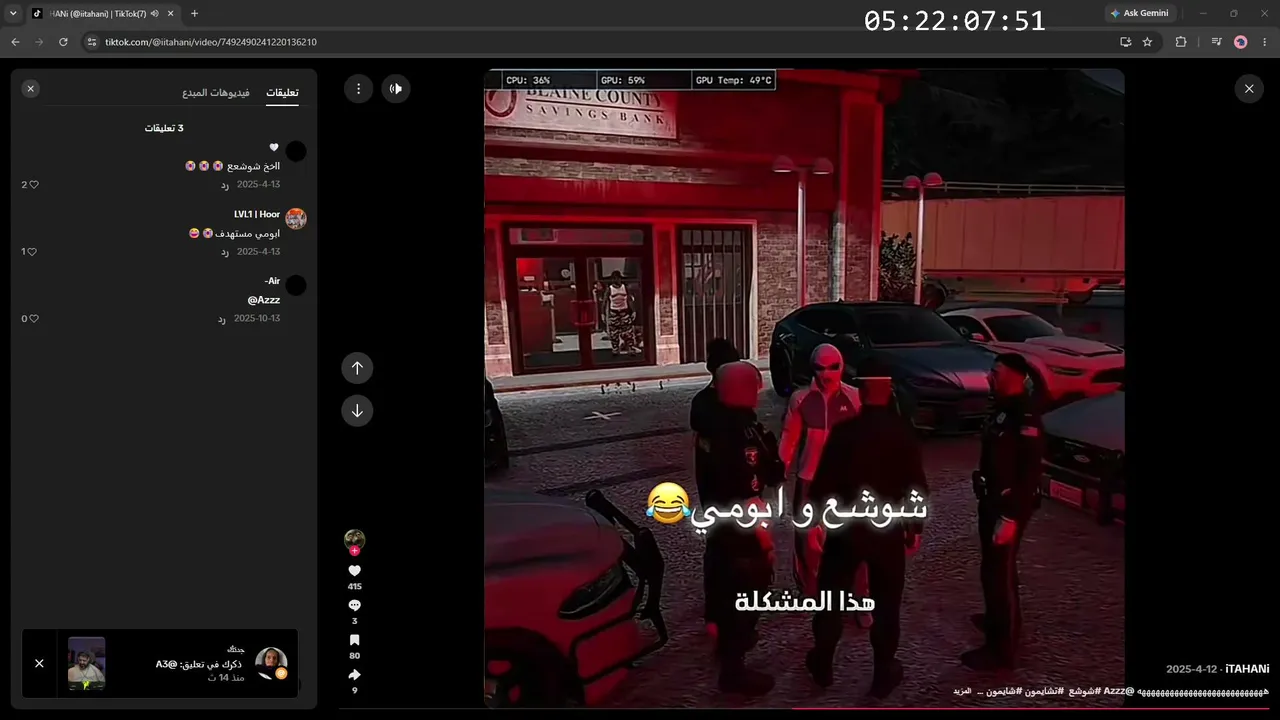Close the TikTok browser tab

click(169, 14)
